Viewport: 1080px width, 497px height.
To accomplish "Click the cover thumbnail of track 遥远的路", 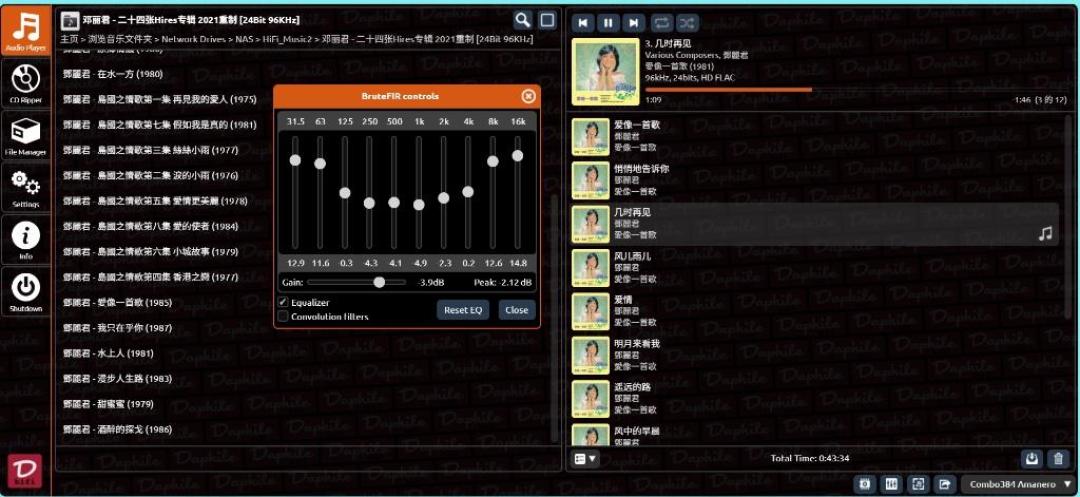I will pyautogui.click(x=591, y=399).
